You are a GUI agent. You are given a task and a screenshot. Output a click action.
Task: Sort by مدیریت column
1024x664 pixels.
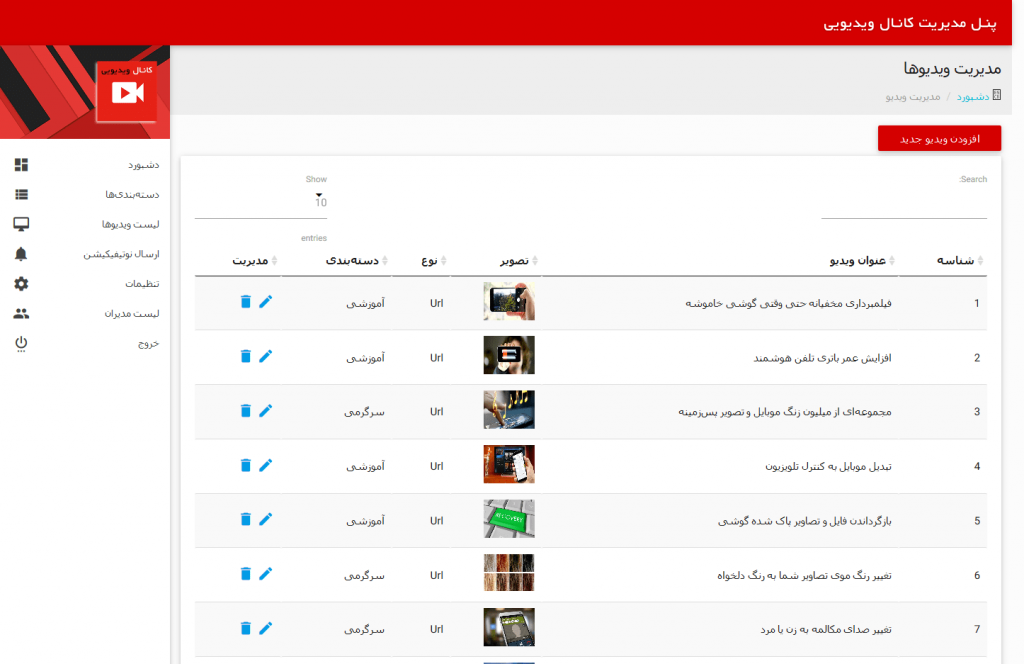click(255, 261)
